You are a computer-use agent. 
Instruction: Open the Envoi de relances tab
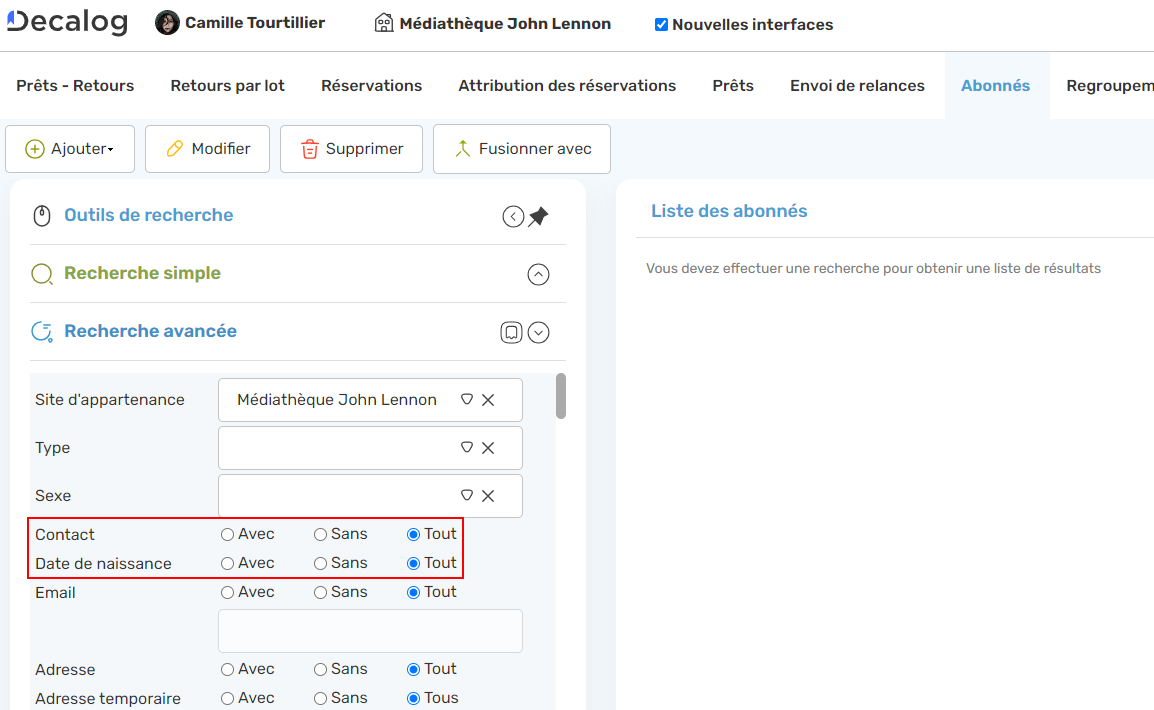pos(857,86)
